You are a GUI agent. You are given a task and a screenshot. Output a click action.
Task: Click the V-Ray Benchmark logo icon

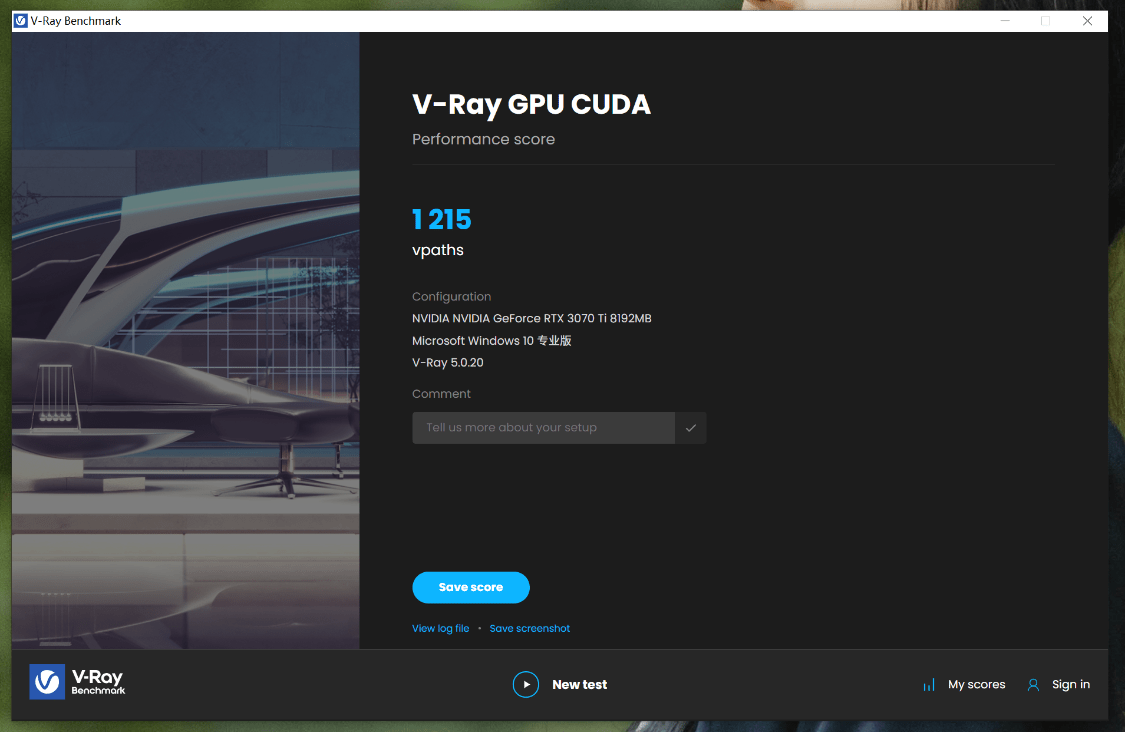click(47, 681)
